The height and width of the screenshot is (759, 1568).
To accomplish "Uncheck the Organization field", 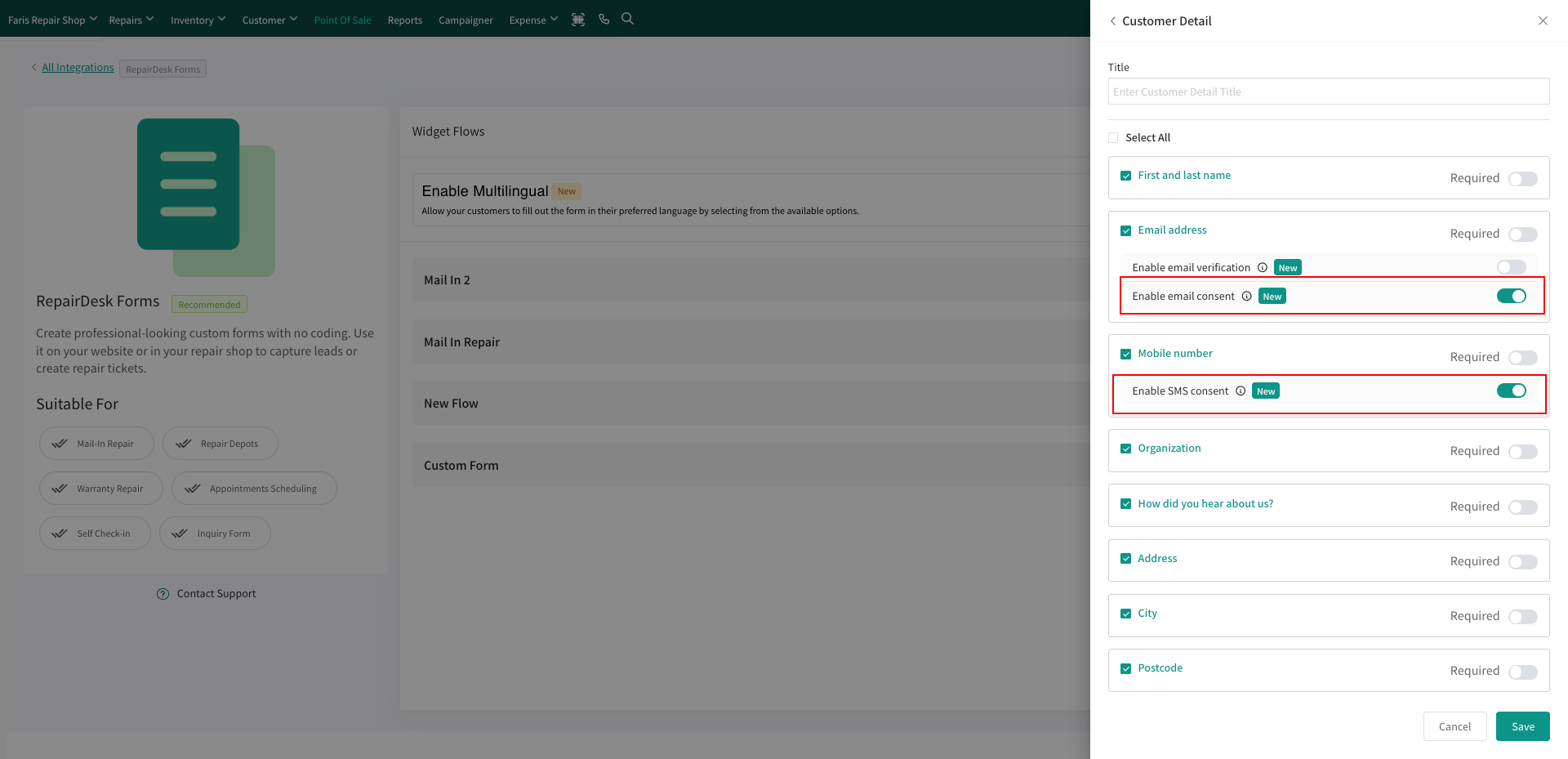I will (1126, 449).
